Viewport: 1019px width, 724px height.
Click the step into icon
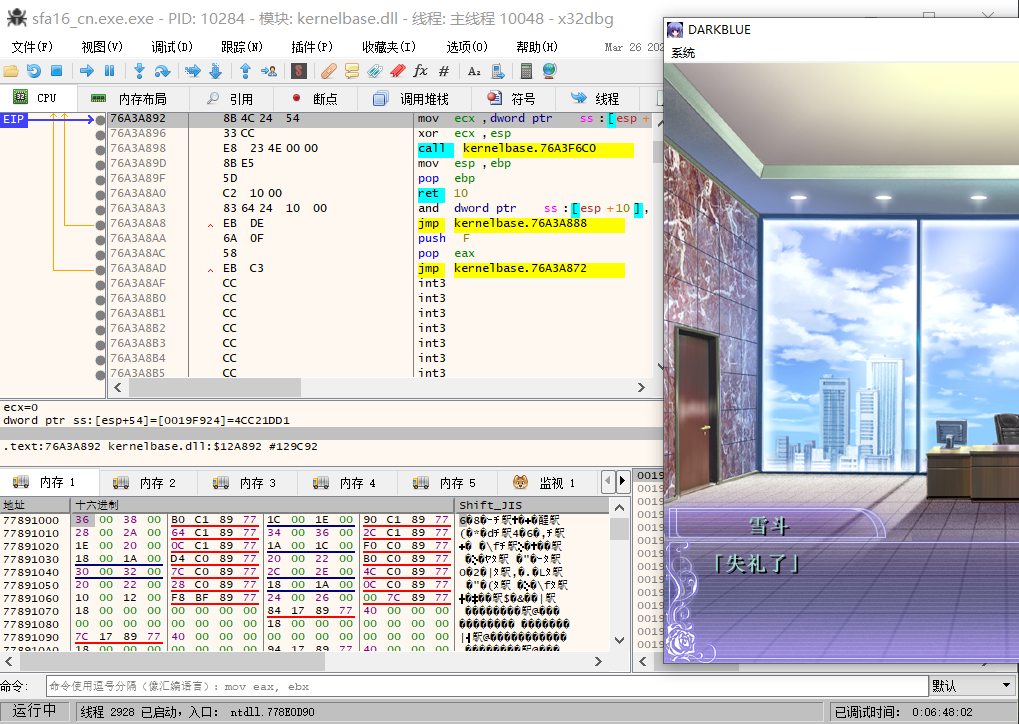click(x=139, y=71)
